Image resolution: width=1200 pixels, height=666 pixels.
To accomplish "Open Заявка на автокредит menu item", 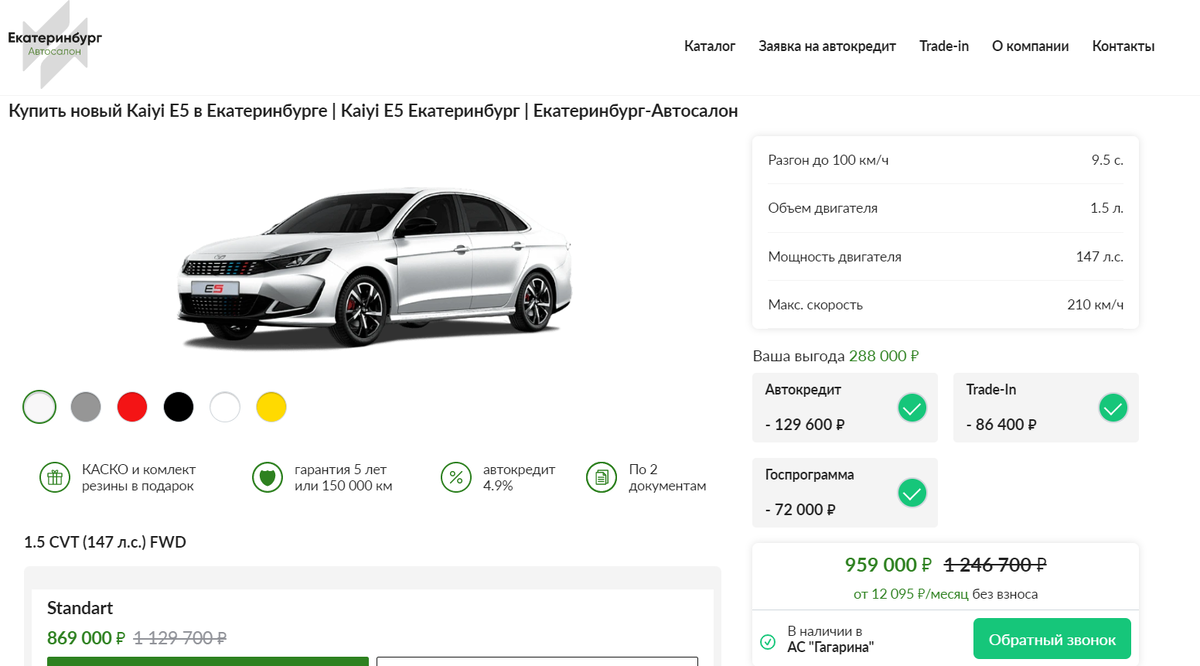I will tap(827, 46).
